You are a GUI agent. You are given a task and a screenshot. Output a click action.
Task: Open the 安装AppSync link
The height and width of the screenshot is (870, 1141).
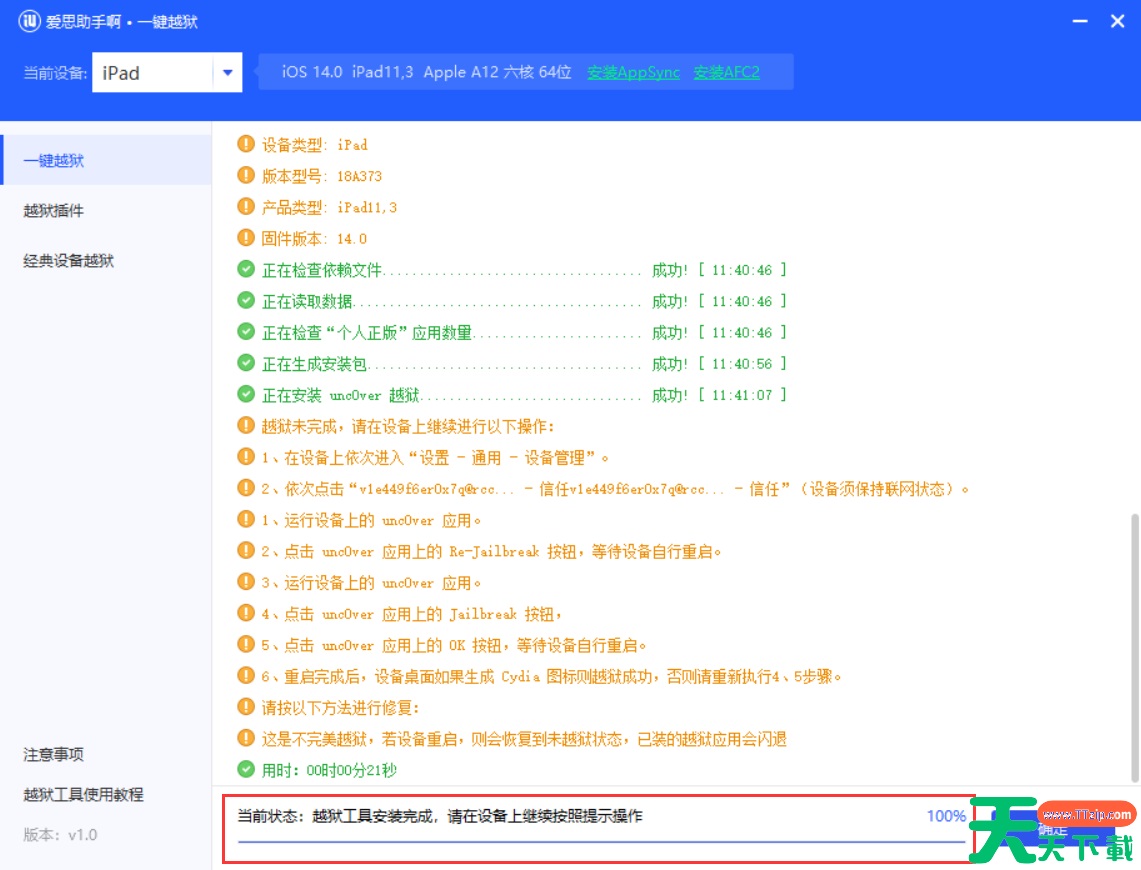click(633, 72)
